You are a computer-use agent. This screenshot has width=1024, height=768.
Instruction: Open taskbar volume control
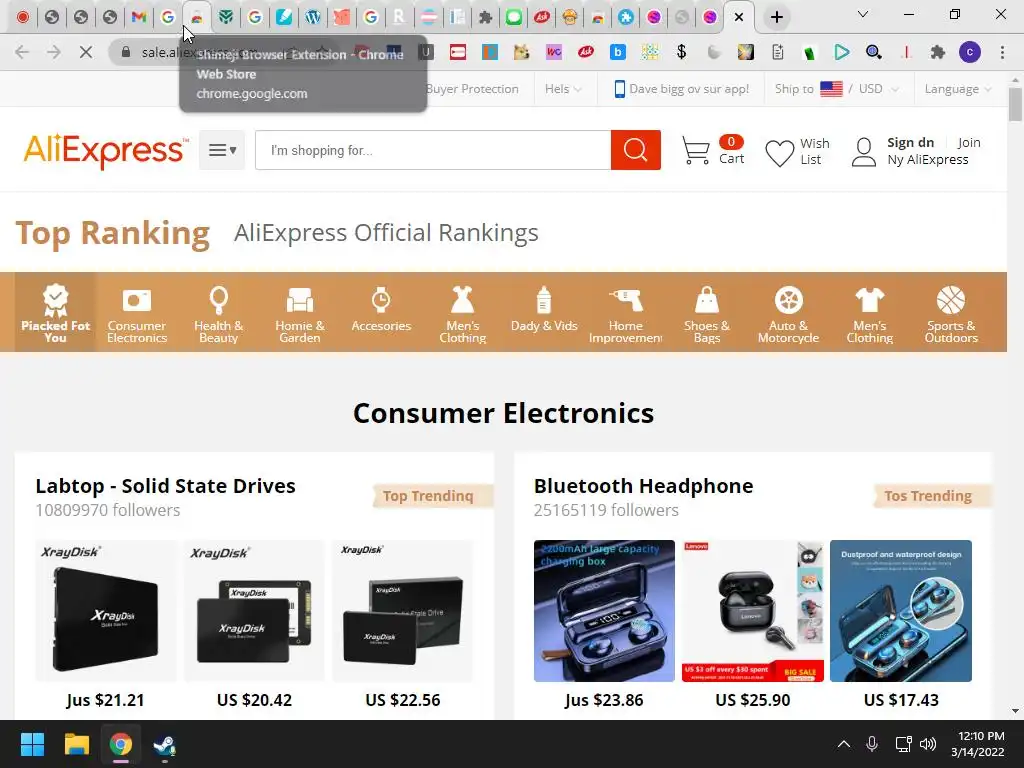coord(927,744)
